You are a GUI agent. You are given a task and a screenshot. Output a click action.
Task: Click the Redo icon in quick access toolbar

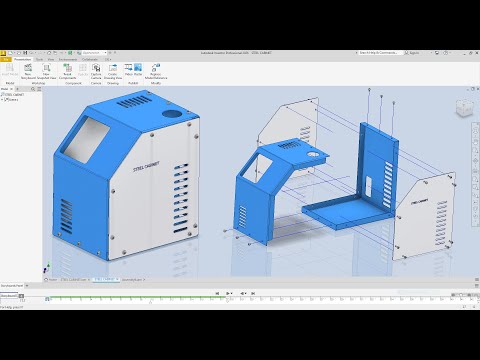pyautogui.click(x=41, y=53)
